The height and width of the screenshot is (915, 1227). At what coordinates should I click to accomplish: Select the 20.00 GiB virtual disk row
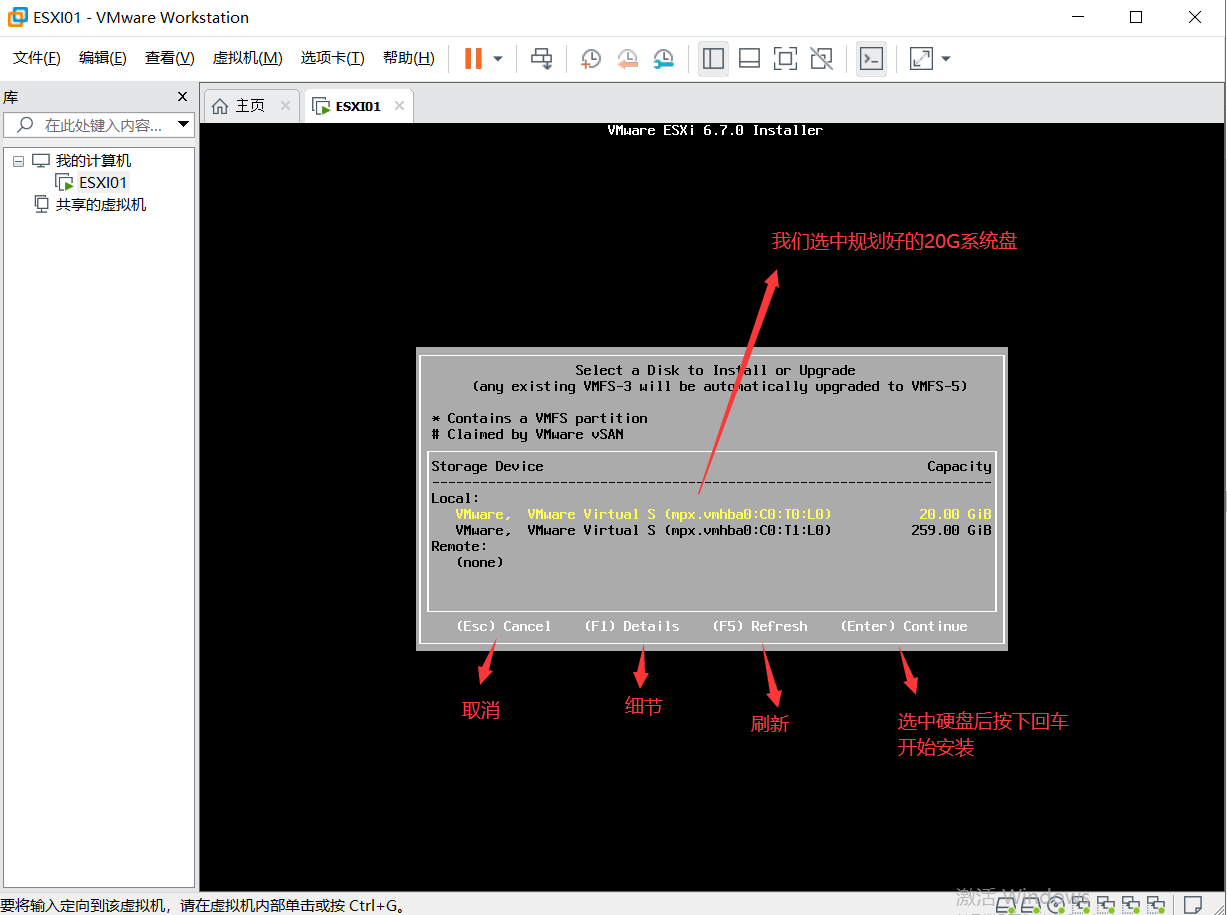point(712,514)
